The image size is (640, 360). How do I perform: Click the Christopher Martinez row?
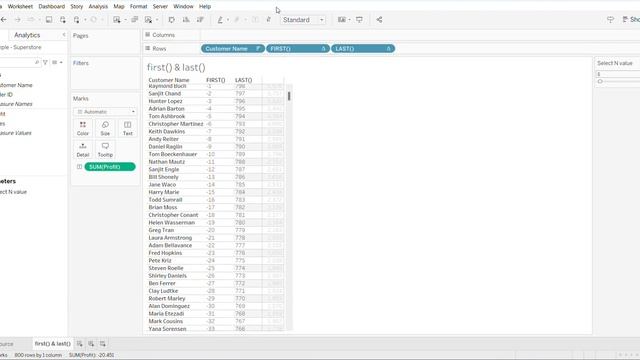(216, 124)
